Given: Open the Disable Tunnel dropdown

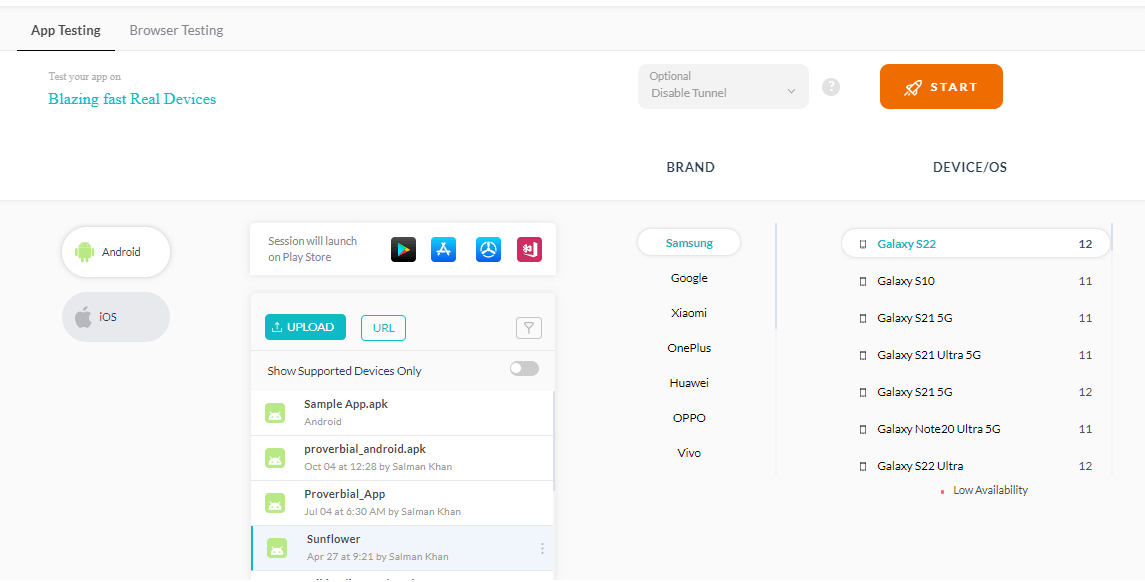Looking at the screenshot, I should (722, 87).
